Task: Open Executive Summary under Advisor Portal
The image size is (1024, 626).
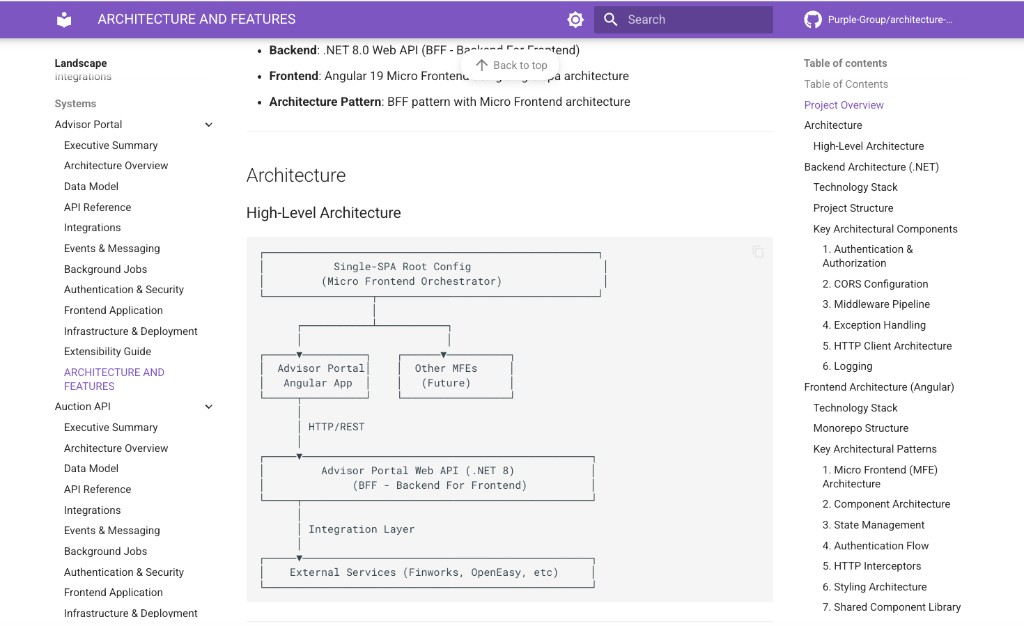Action: coord(111,145)
